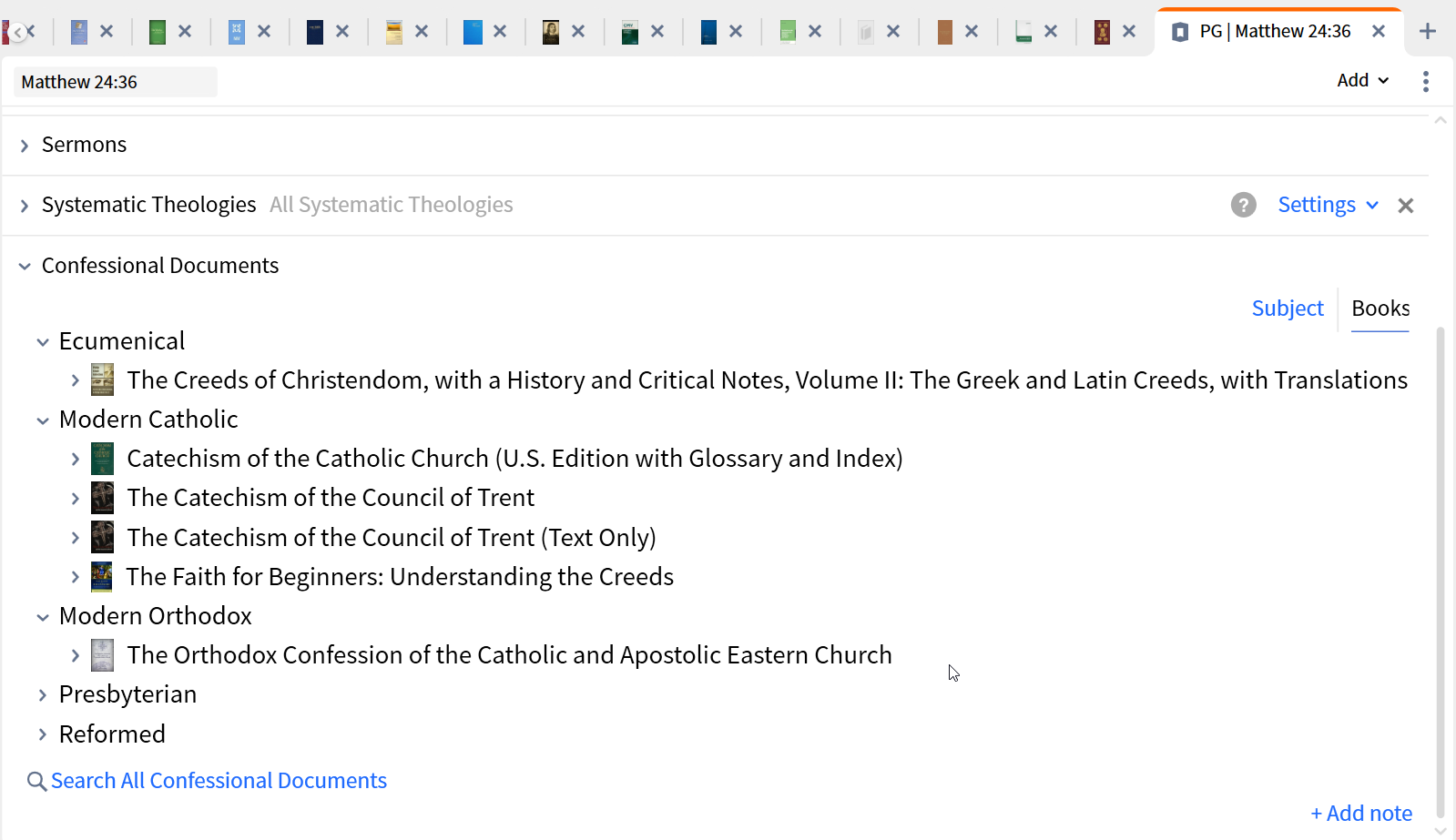Collapse the Confessional Documents section
The height and width of the screenshot is (840, 1456).
click(25, 266)
